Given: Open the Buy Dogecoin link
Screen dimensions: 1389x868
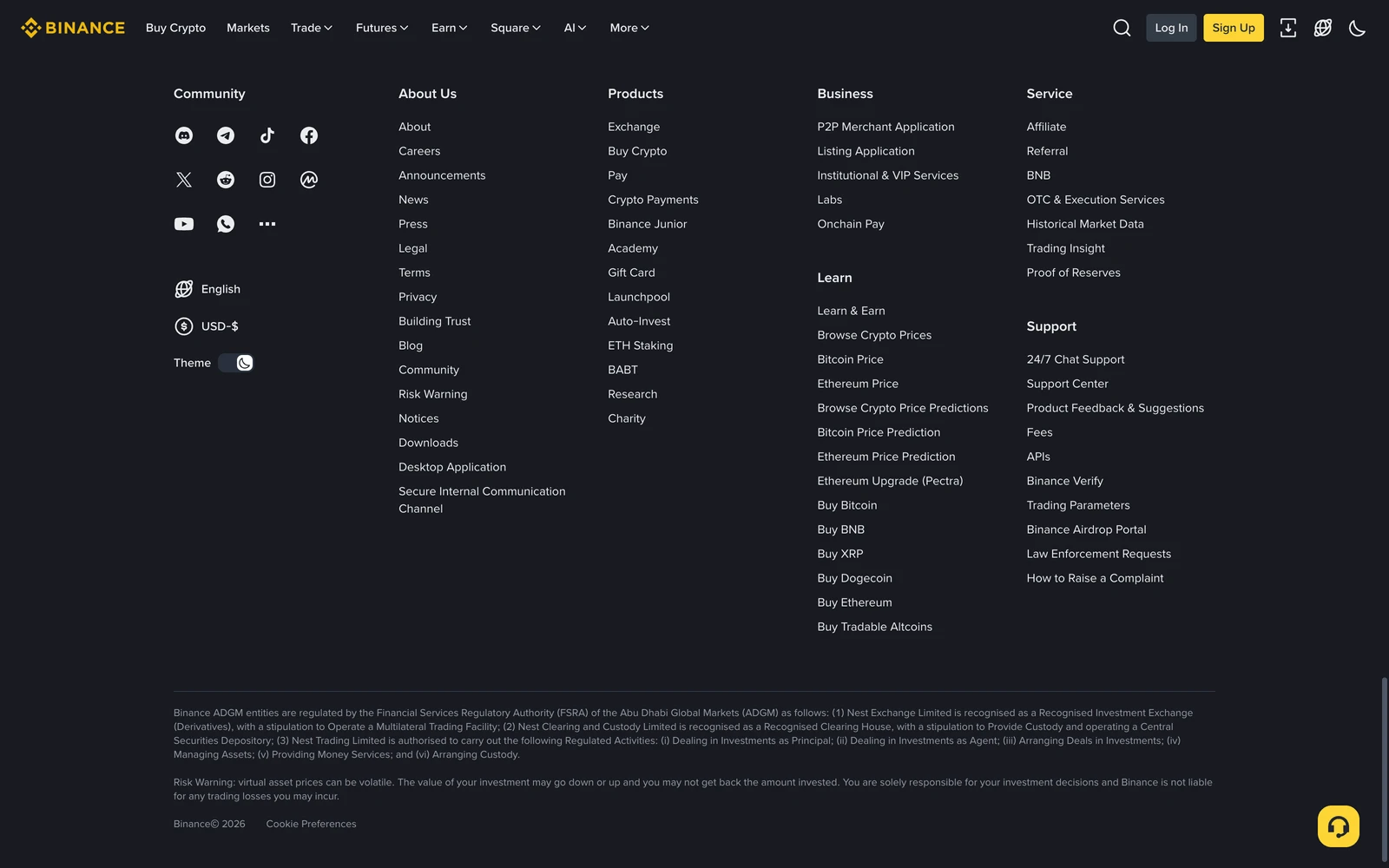Looking at the screenshot, I should coord(854,578).
